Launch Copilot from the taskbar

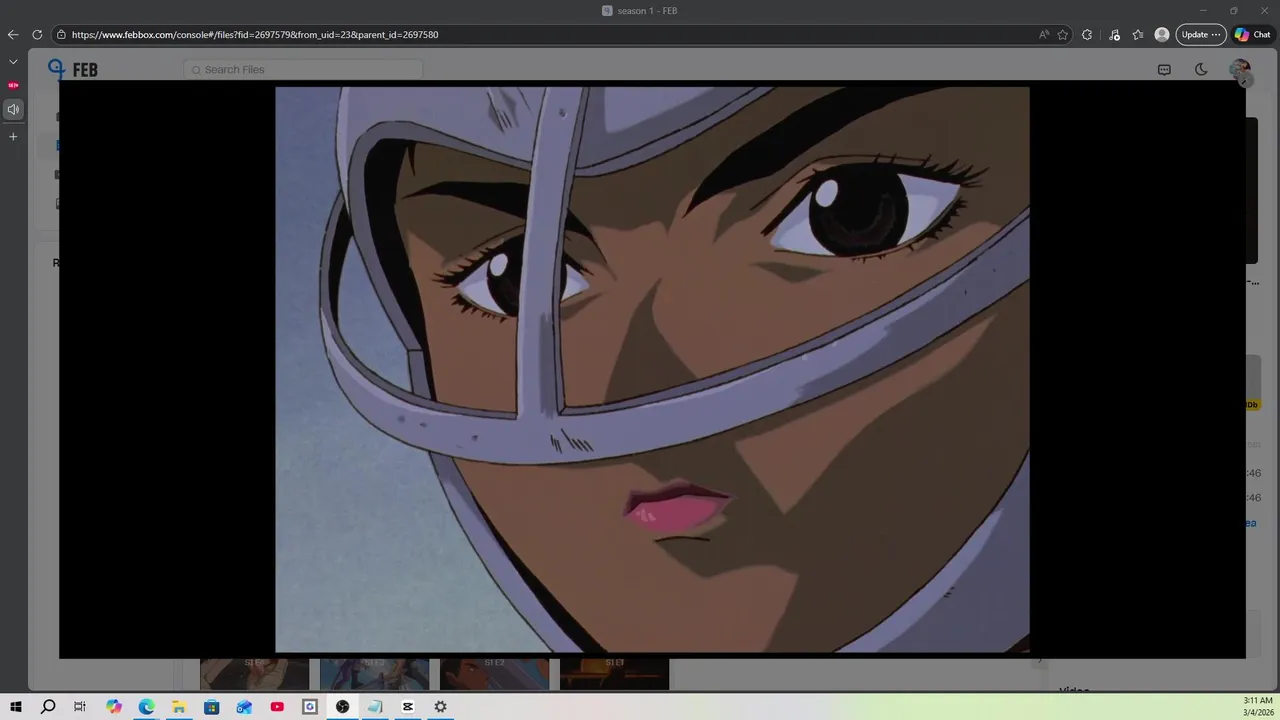(114, 706)
